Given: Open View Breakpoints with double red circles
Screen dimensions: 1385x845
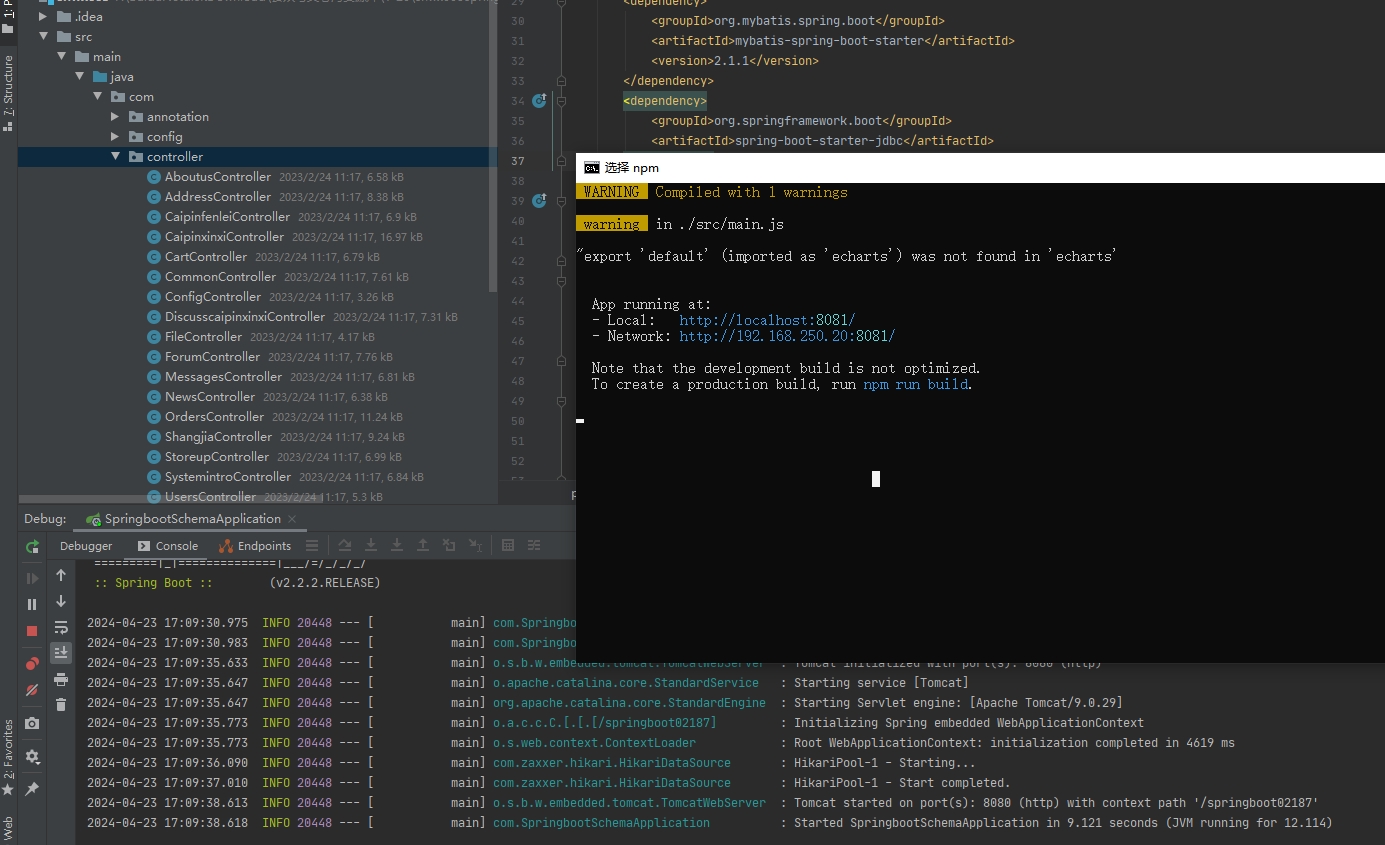Looking at the screenshot, I should point(32,663).
